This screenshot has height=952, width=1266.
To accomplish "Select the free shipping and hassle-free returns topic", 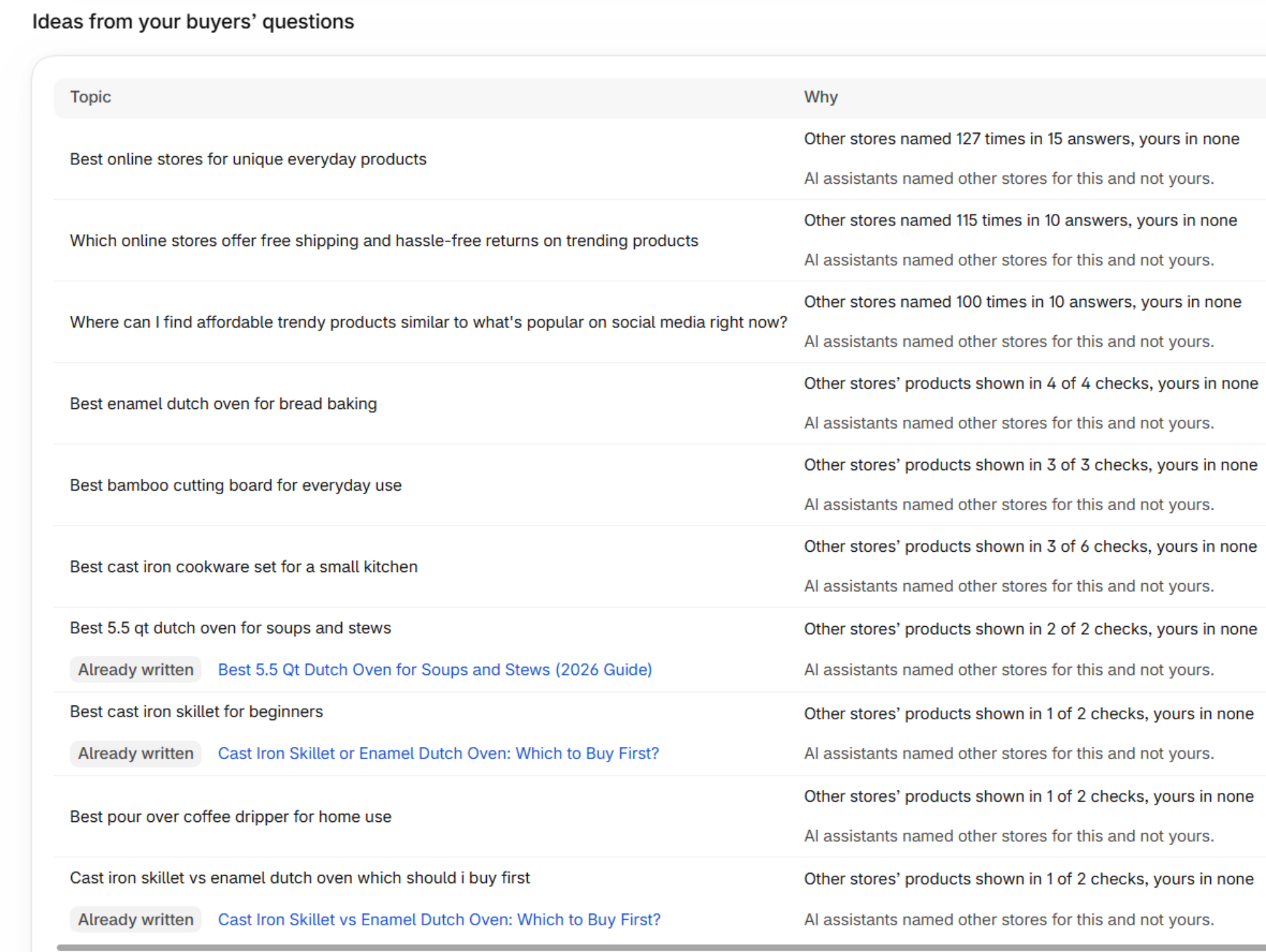I will [x=384, y=241].
